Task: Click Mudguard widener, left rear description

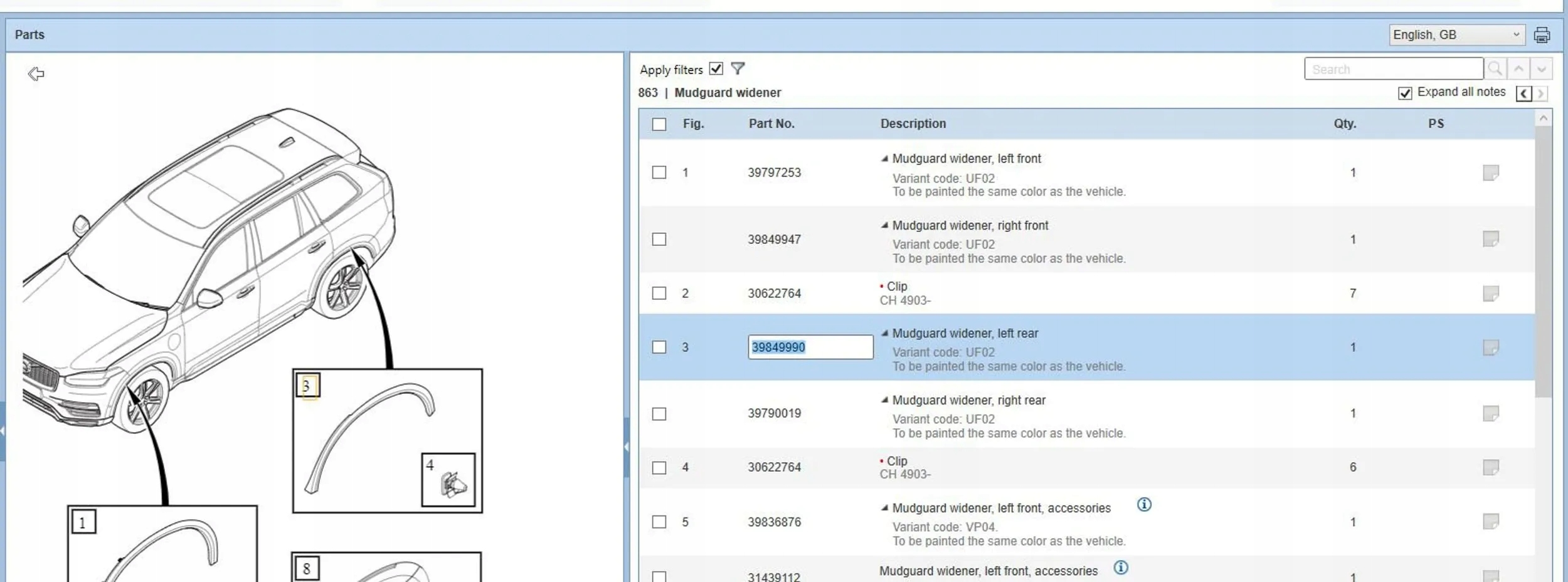Action: coord(965,334)
